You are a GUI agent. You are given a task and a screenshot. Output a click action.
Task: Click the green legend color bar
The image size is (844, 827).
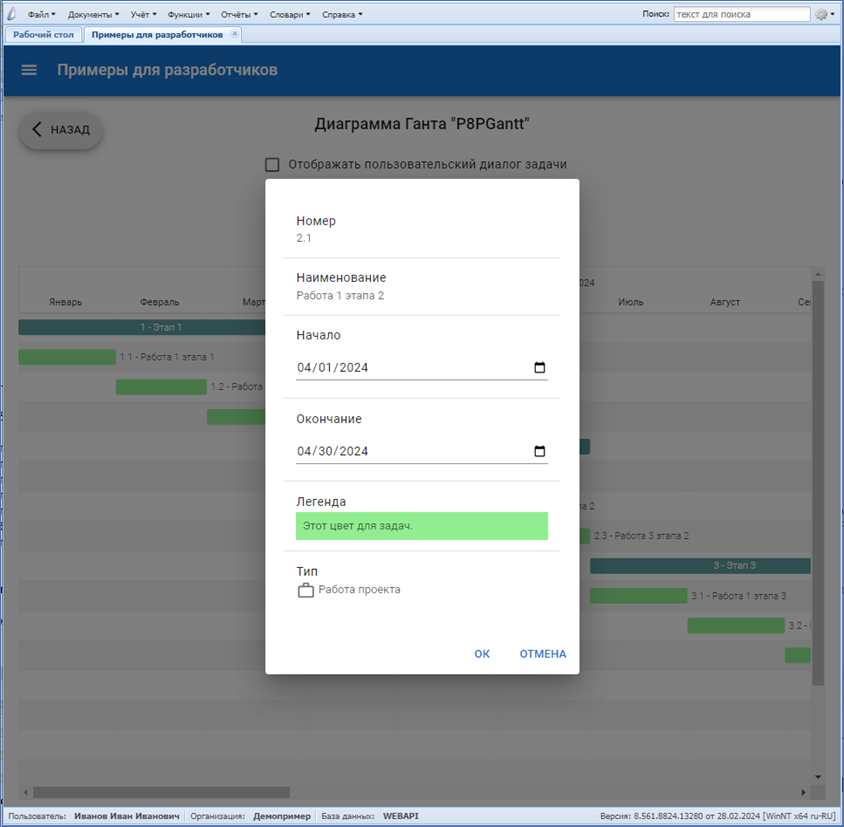click(x=421, y=526)
